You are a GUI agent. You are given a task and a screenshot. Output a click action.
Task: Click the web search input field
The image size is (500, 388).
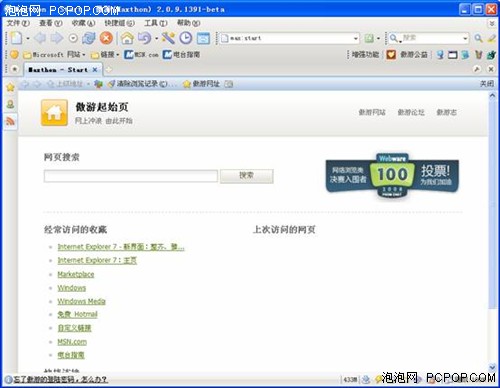point(131,176)
